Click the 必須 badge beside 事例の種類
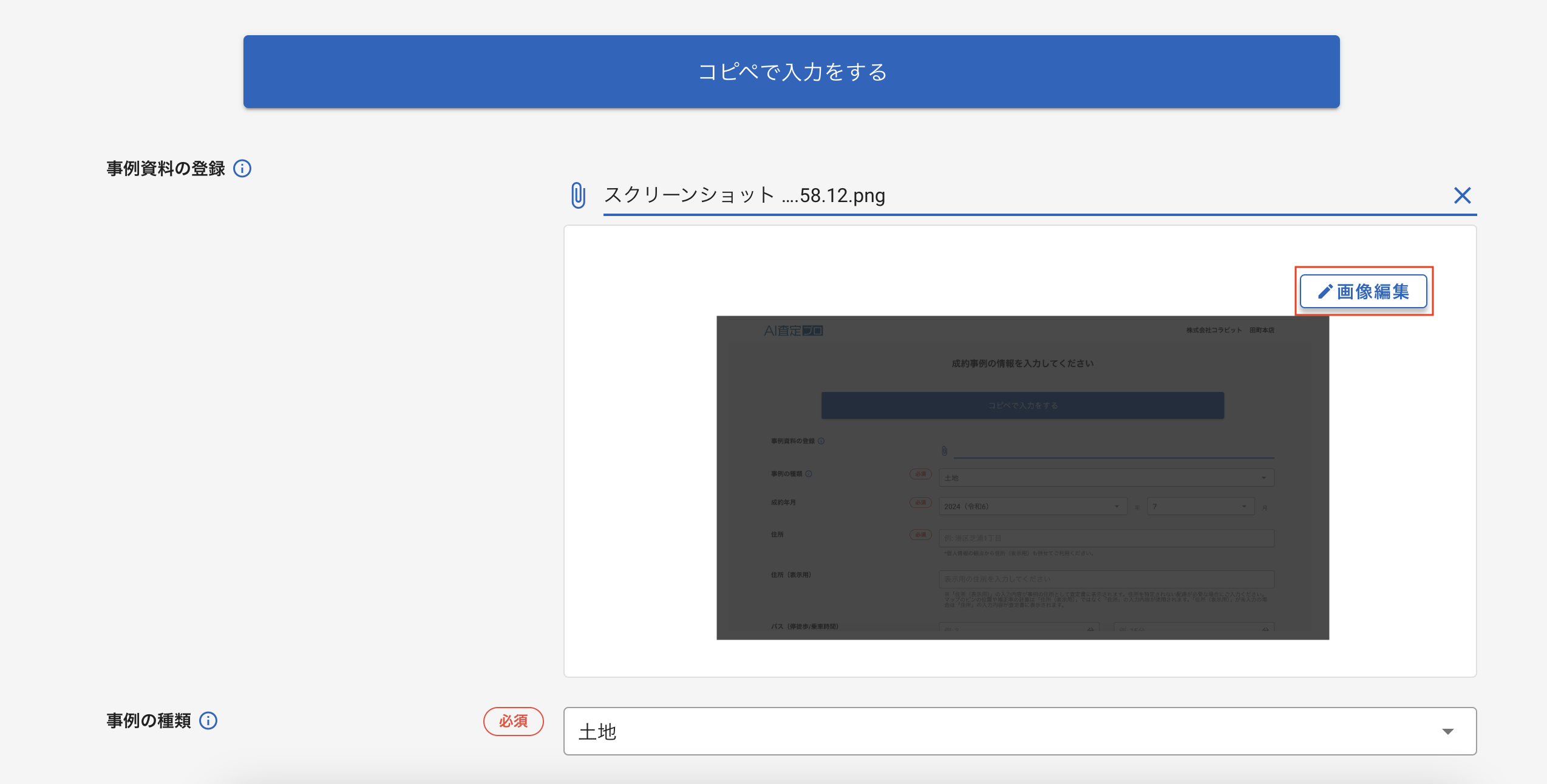1547x784 pixels. tap(513, 721)
